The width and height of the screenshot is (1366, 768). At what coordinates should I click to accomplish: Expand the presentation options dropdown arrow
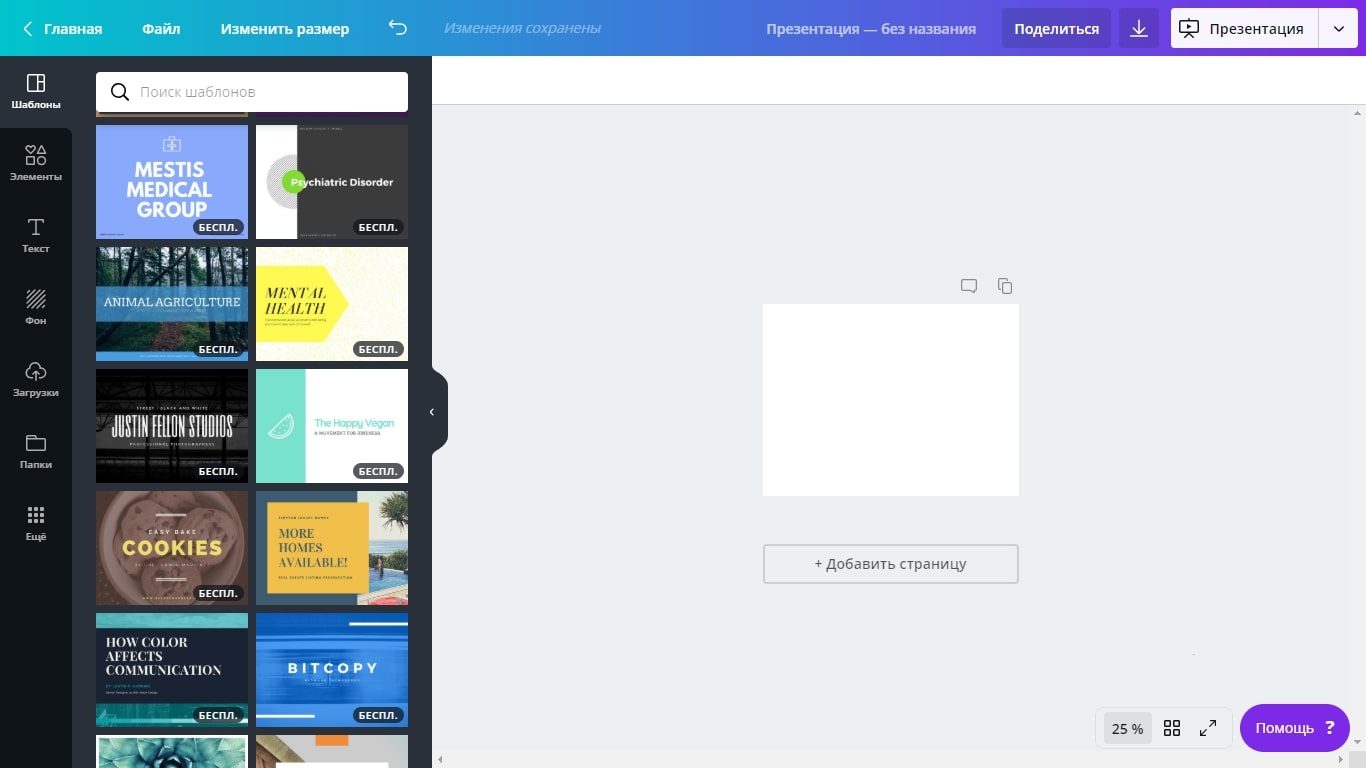(1338, 28)
